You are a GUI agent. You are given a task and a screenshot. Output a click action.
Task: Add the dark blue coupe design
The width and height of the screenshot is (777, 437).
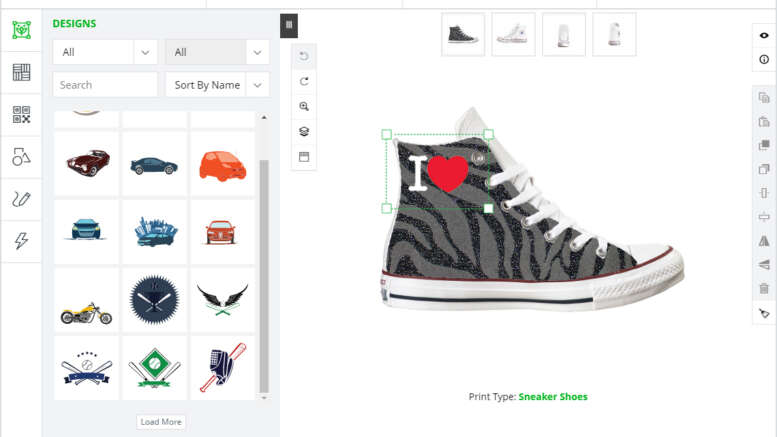(155, 164)
